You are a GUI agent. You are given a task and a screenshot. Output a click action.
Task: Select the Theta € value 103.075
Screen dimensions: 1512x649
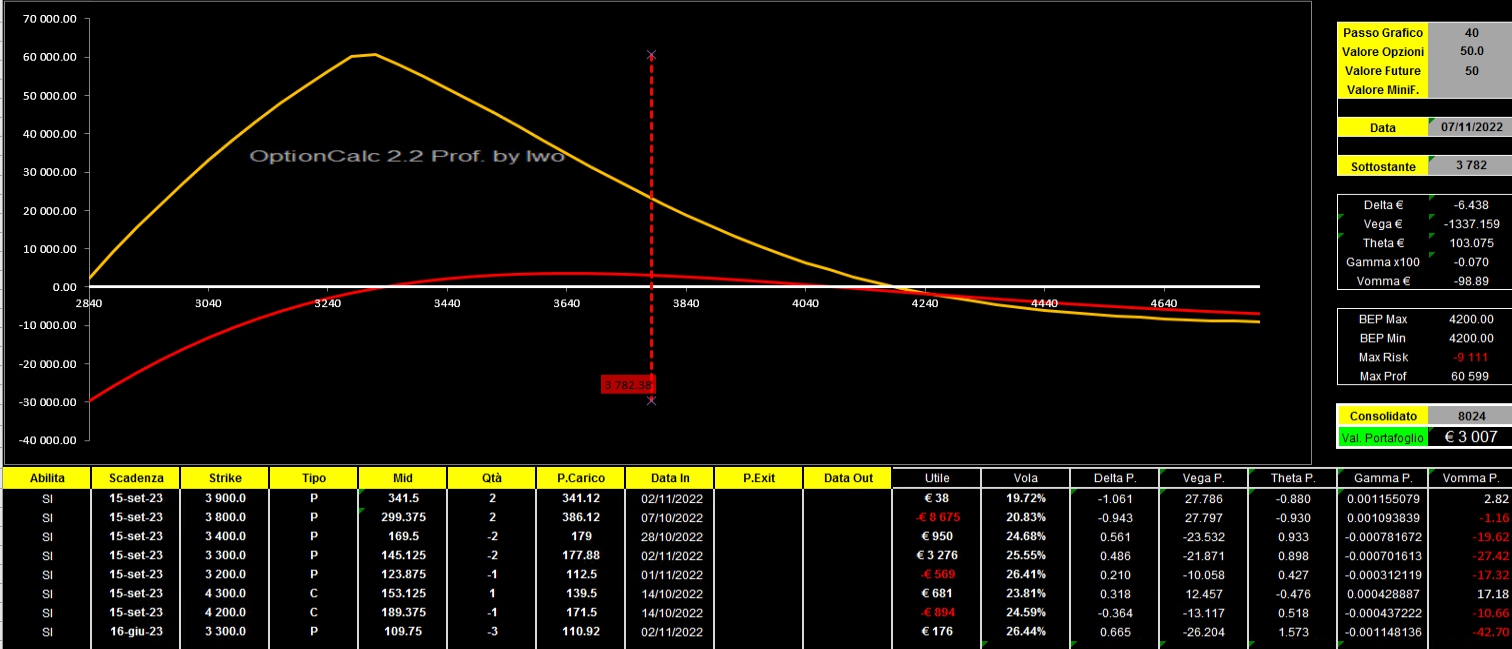click(x=1470, y=243)
